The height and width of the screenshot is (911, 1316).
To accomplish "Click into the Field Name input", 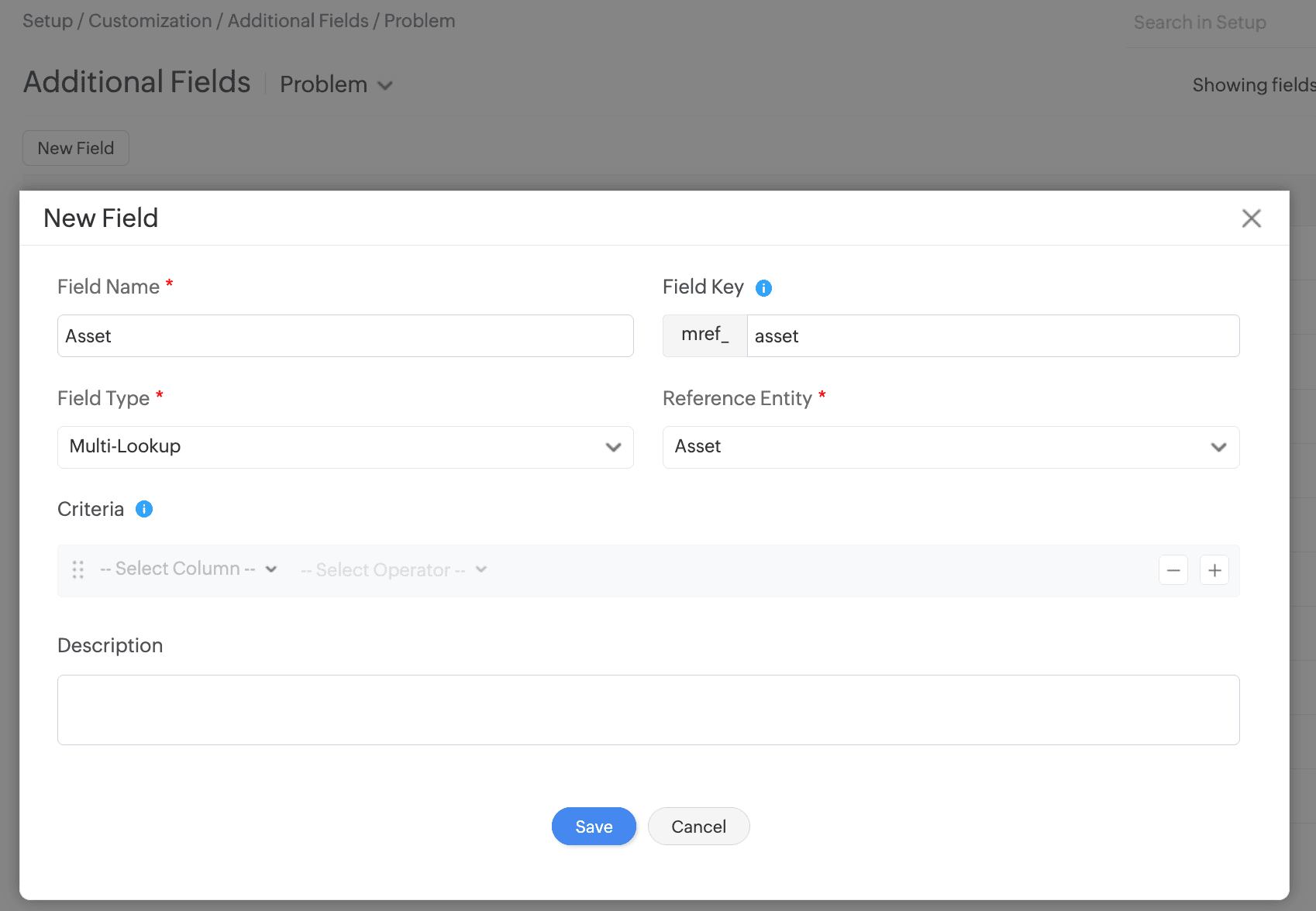I will pos(346,336).
